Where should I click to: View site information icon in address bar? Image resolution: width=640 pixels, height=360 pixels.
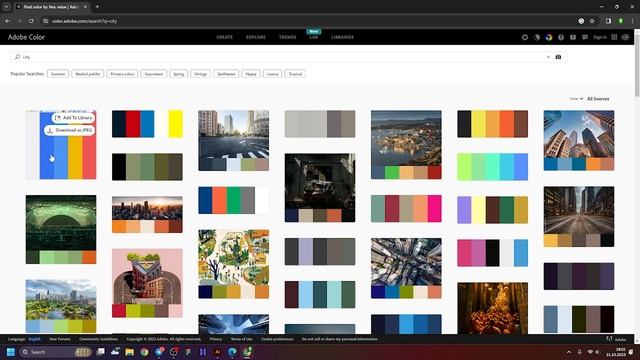coord(45,21)
